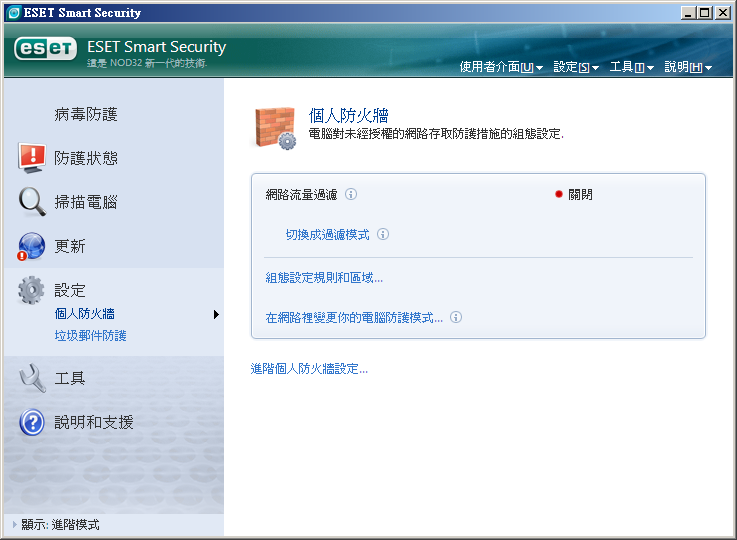Close the ESET Smart Security window
The height and width of the screenshot is (540, 737).
coord(722,13)
